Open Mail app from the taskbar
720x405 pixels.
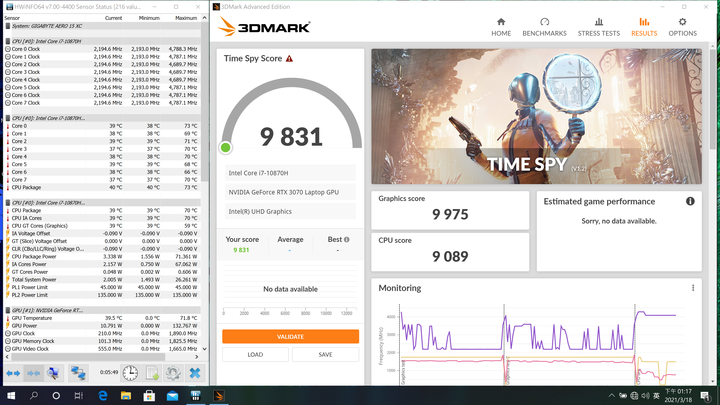[x=172, y=396]
